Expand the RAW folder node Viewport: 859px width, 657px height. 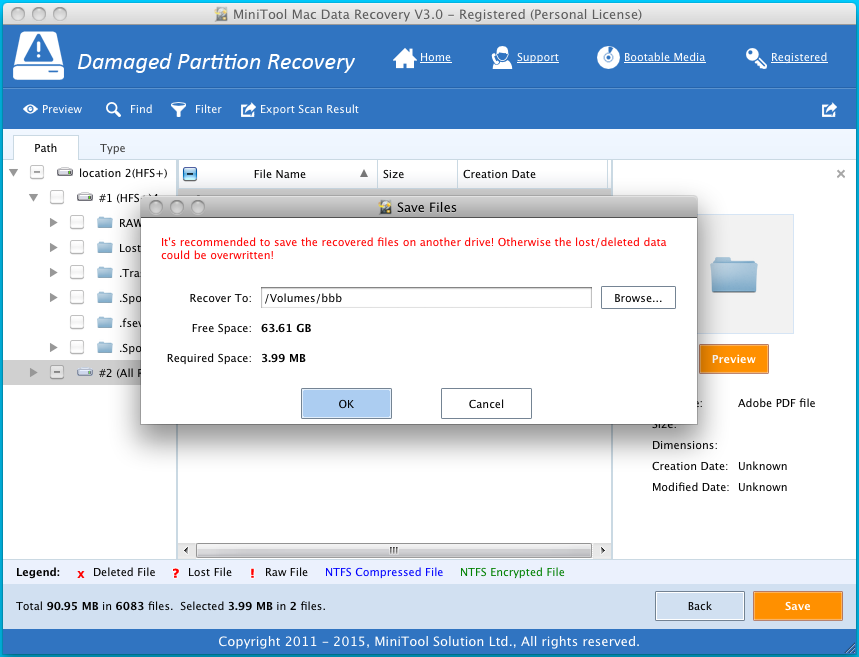coord(53,222)
